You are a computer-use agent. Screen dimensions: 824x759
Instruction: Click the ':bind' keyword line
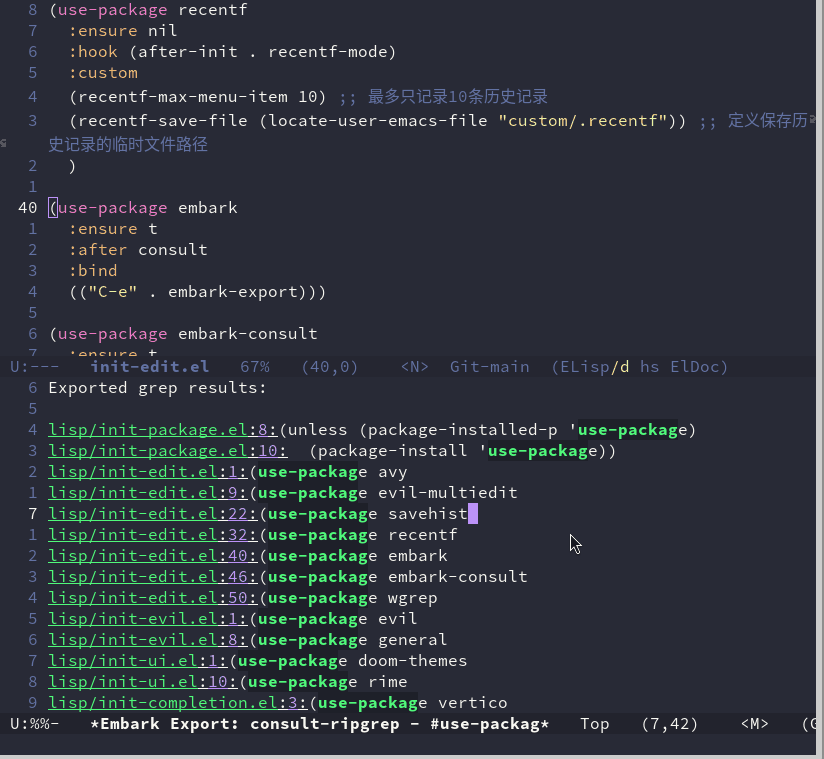[x=93, y=271]
